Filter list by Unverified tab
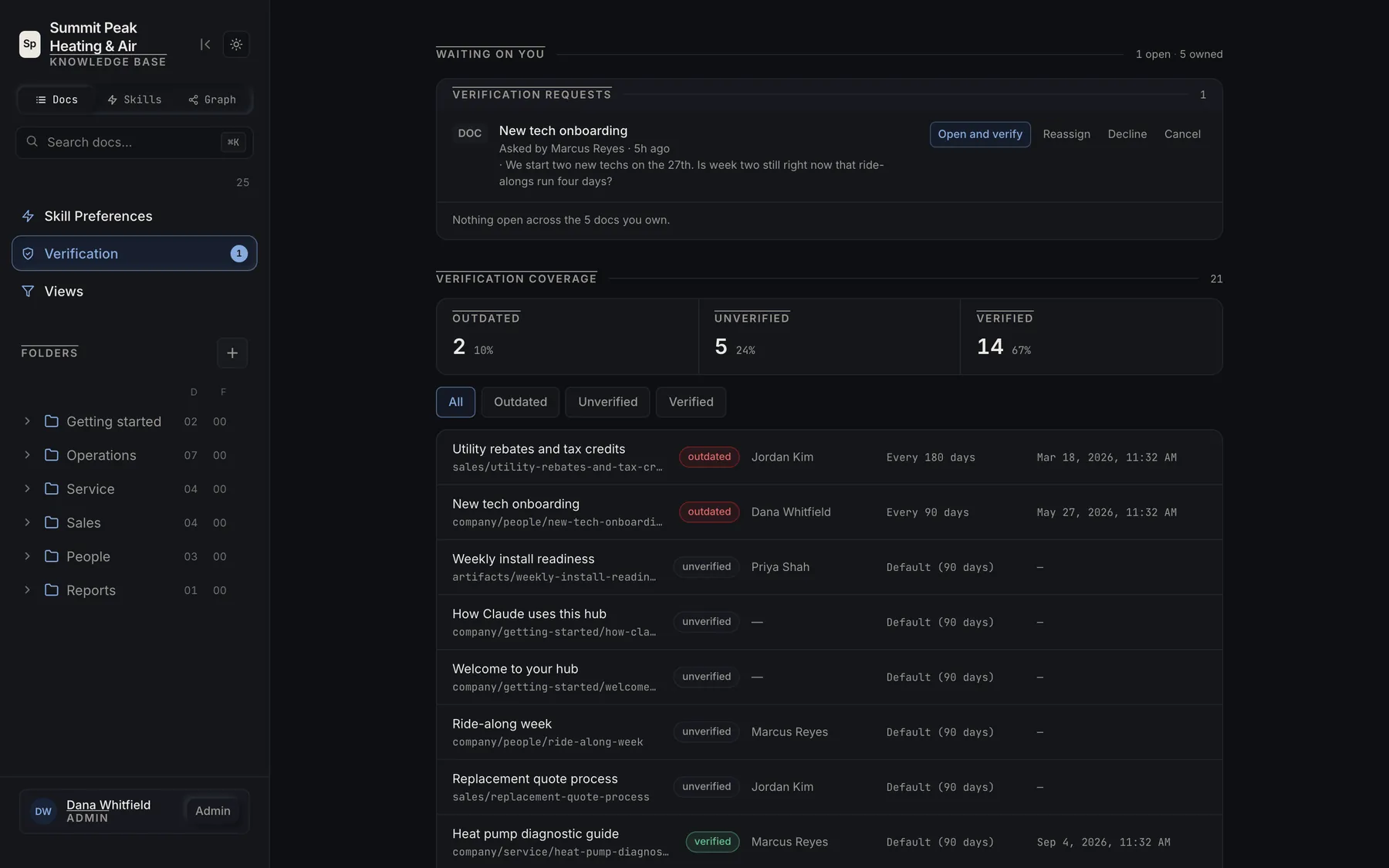This screenshot has width=1389, height=868. pyautogui.click(x=607, y=402)
